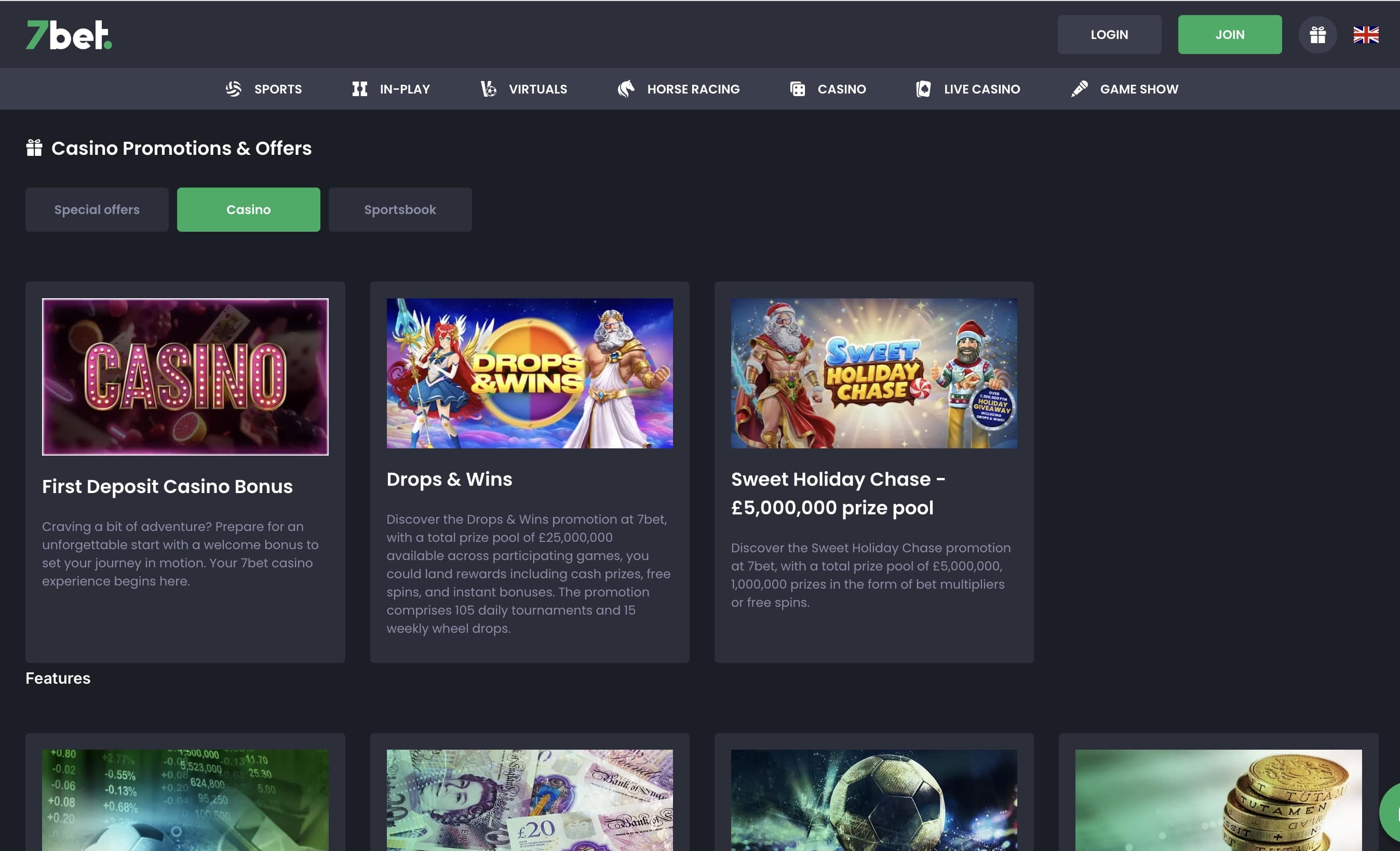Click the 7bet logo
1400x851 pixels.
[x=68, y=34]
